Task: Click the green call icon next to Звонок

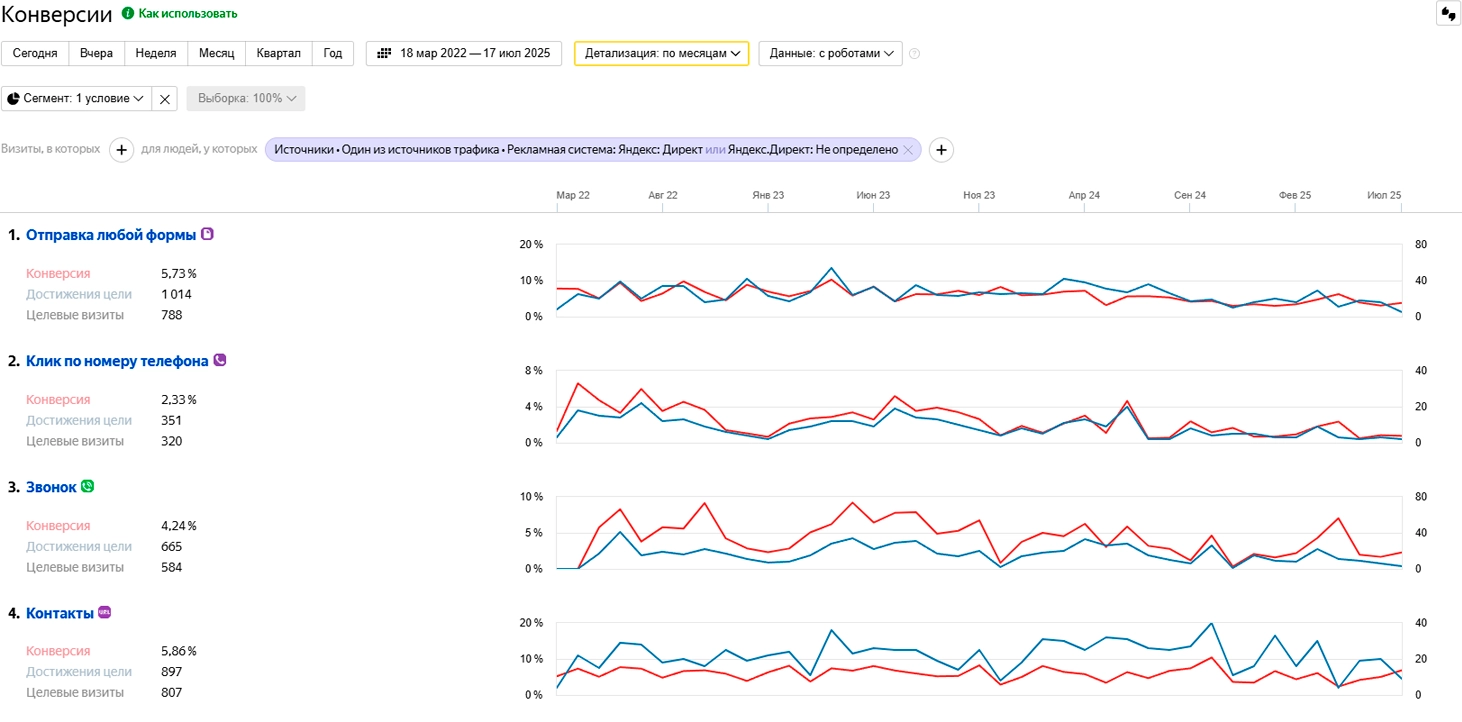Action: click(x=87, y=486)
